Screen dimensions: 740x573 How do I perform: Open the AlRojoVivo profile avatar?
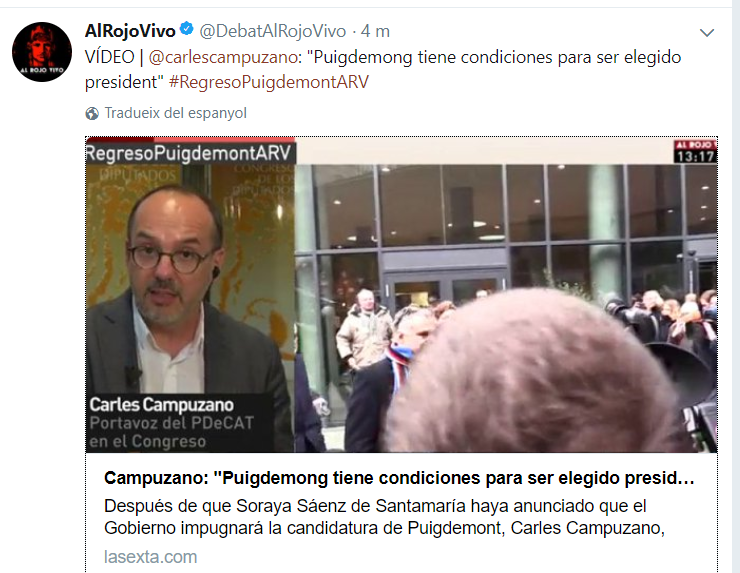tap(42, 51)
